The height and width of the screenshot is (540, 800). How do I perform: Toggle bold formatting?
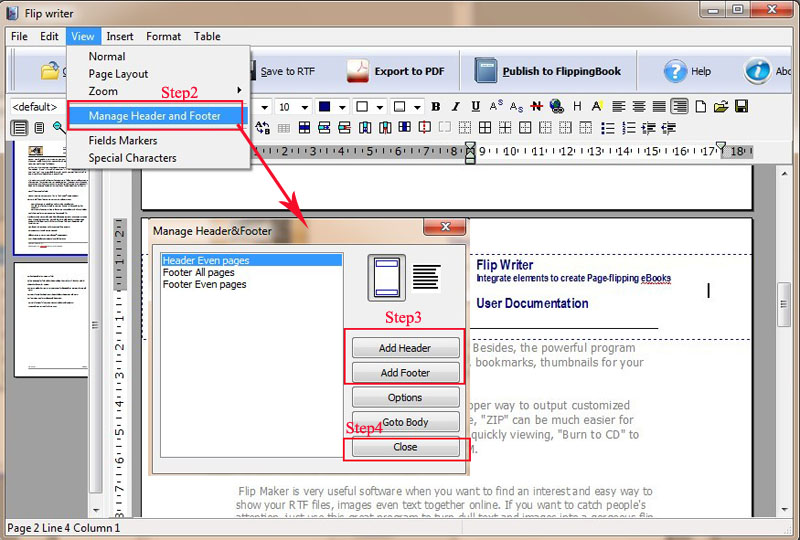pyautogui.click(x=435, y=107)
